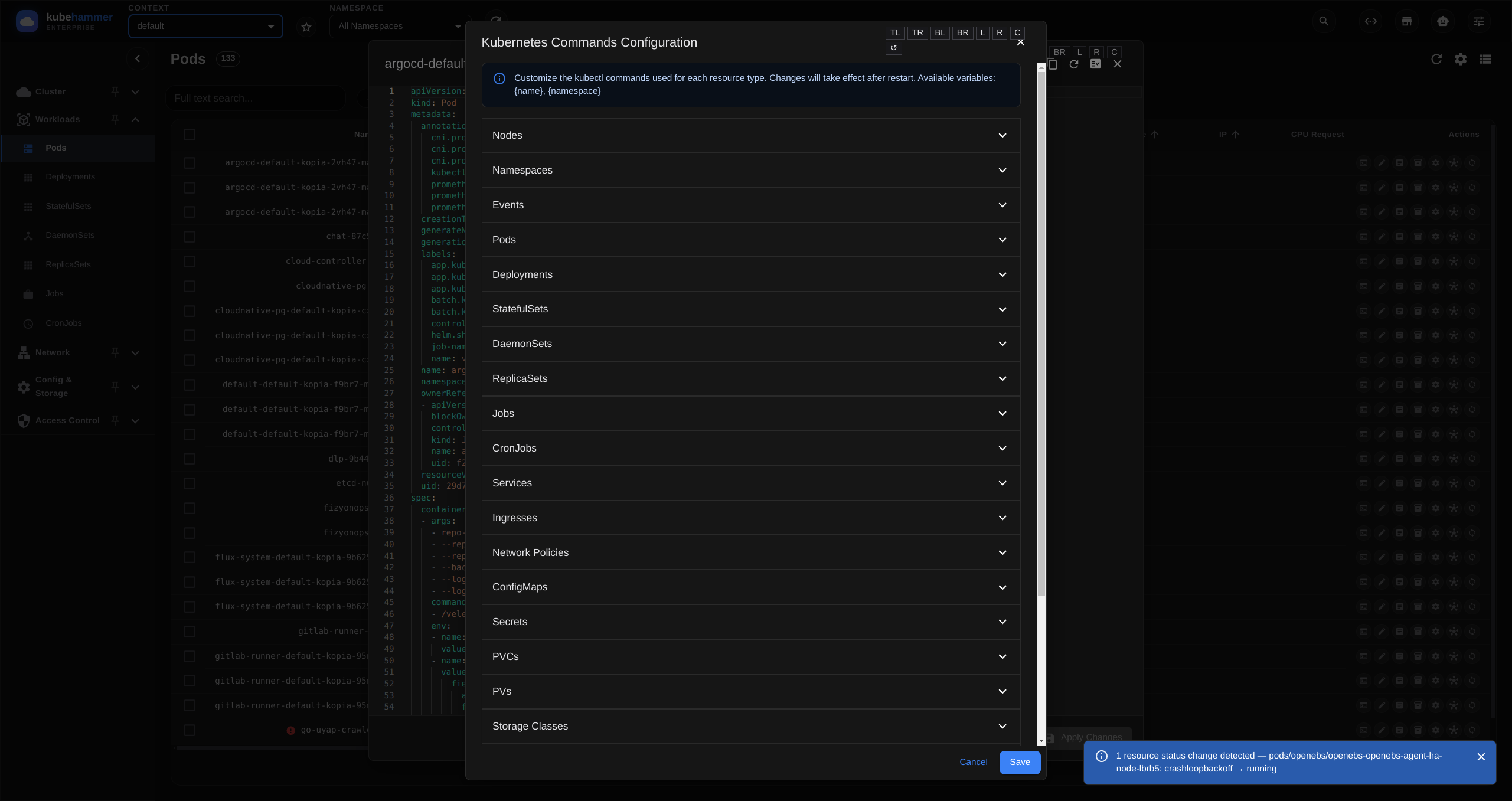The width and height of the screenshot is (1512, 801).
Task: Click the Save button
Action: point(1020,763)
